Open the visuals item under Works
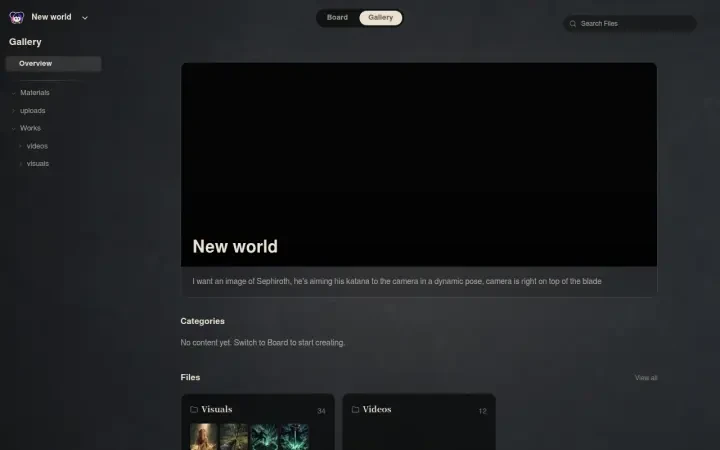The image size is (720, 450). coord(38,163)
